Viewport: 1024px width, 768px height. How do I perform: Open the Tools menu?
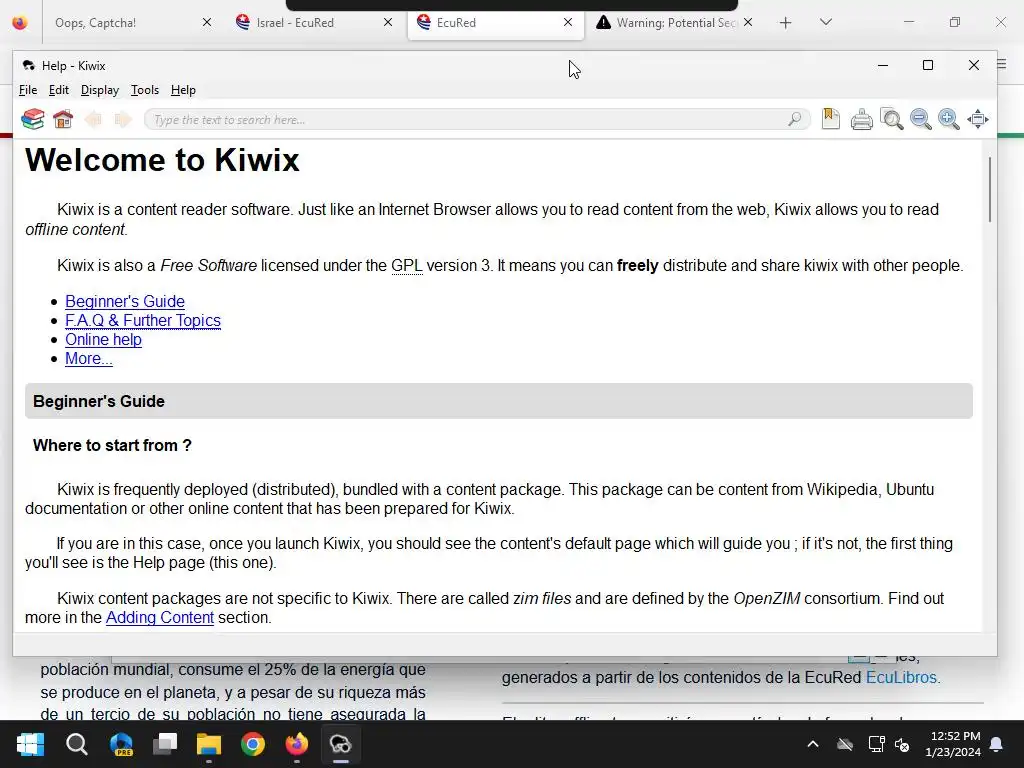[x=145, y=90]
